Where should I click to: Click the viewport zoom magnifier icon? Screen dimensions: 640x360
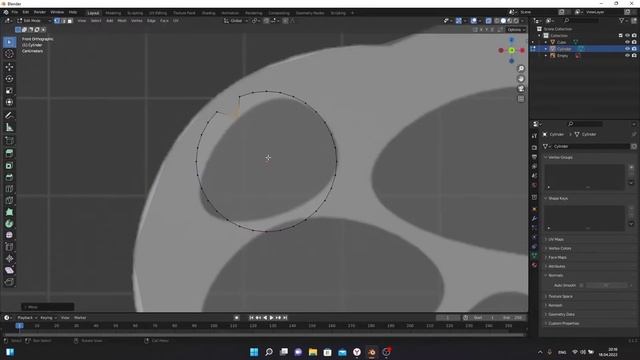521,69
